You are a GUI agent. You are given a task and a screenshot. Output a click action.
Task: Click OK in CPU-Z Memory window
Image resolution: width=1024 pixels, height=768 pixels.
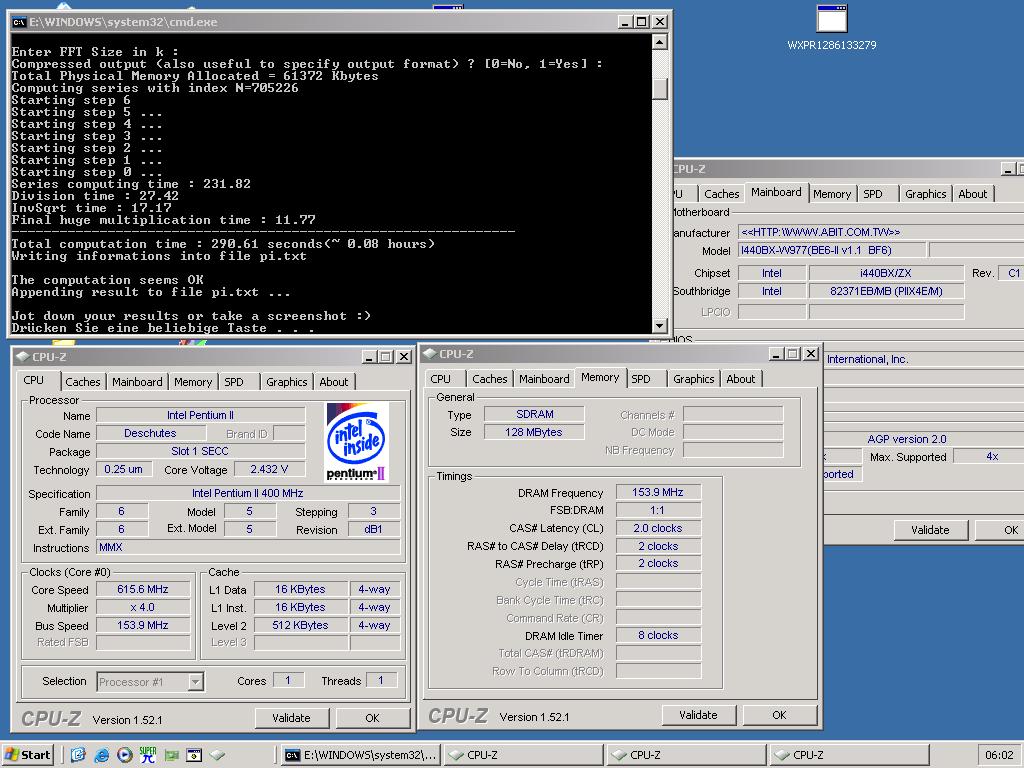[779, 715]
